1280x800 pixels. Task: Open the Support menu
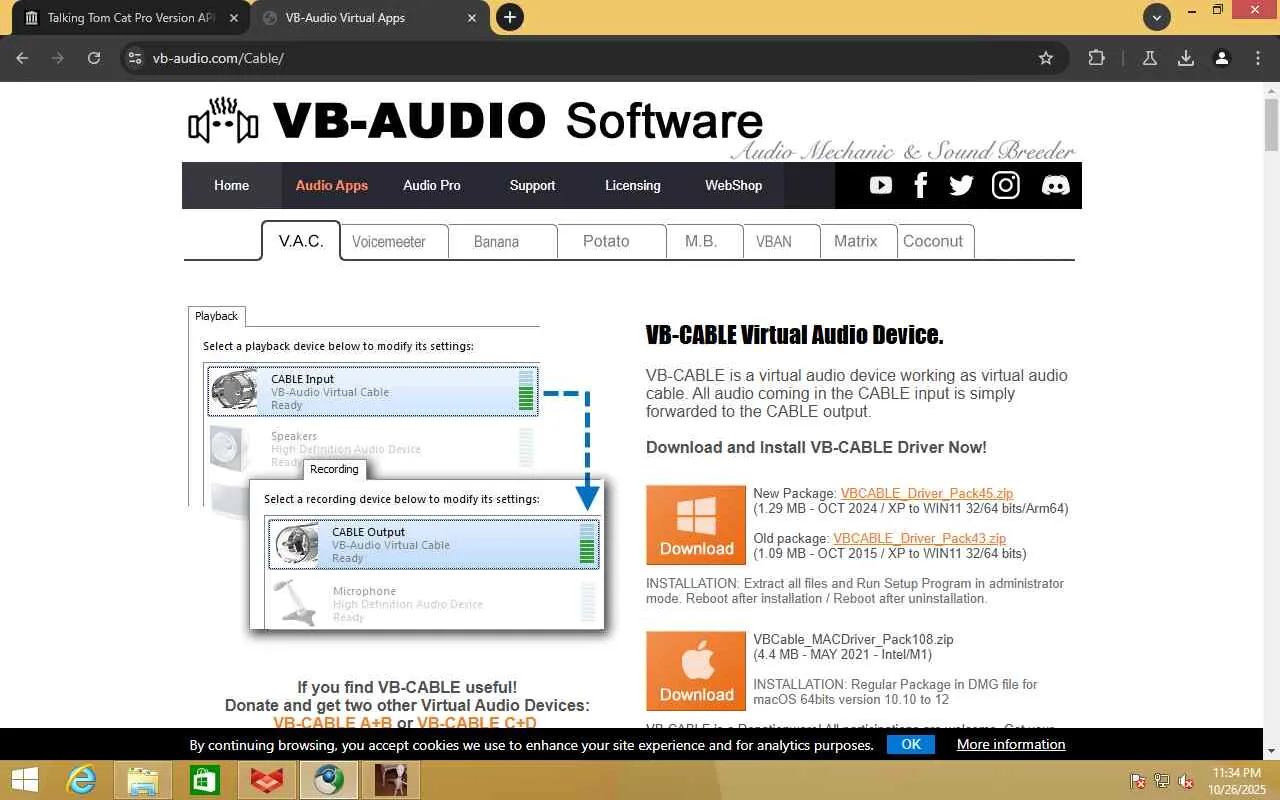pyautogui.click(x=532, y=185)
